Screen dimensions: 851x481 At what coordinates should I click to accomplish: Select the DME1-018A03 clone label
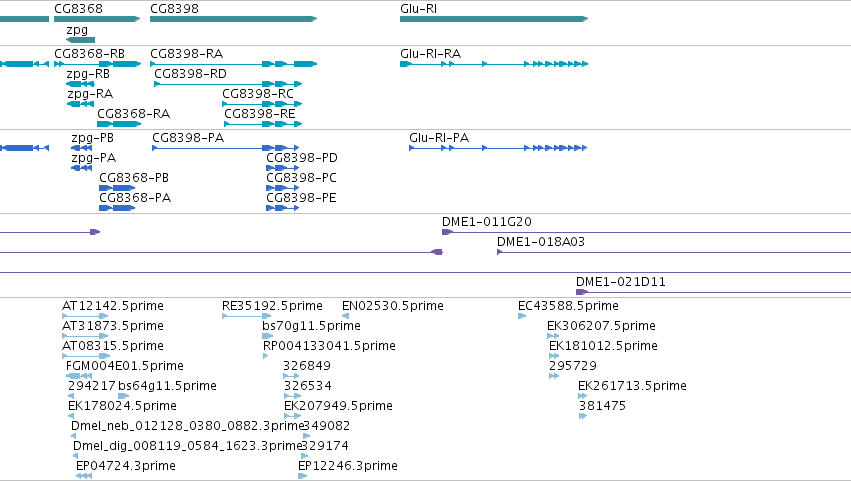point(541,242)
